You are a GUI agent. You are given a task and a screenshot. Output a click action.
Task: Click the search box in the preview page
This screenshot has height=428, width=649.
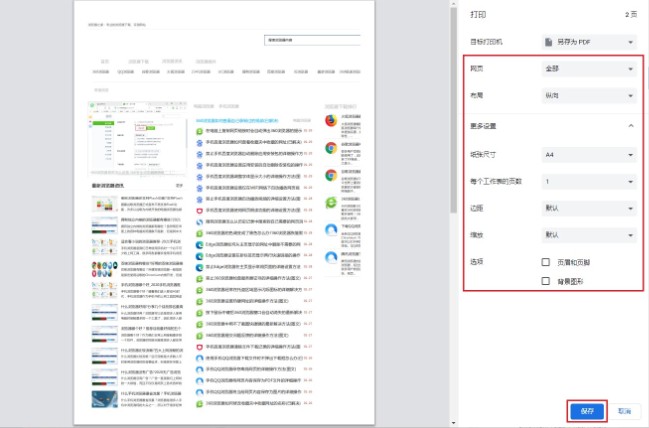[312, 40]
